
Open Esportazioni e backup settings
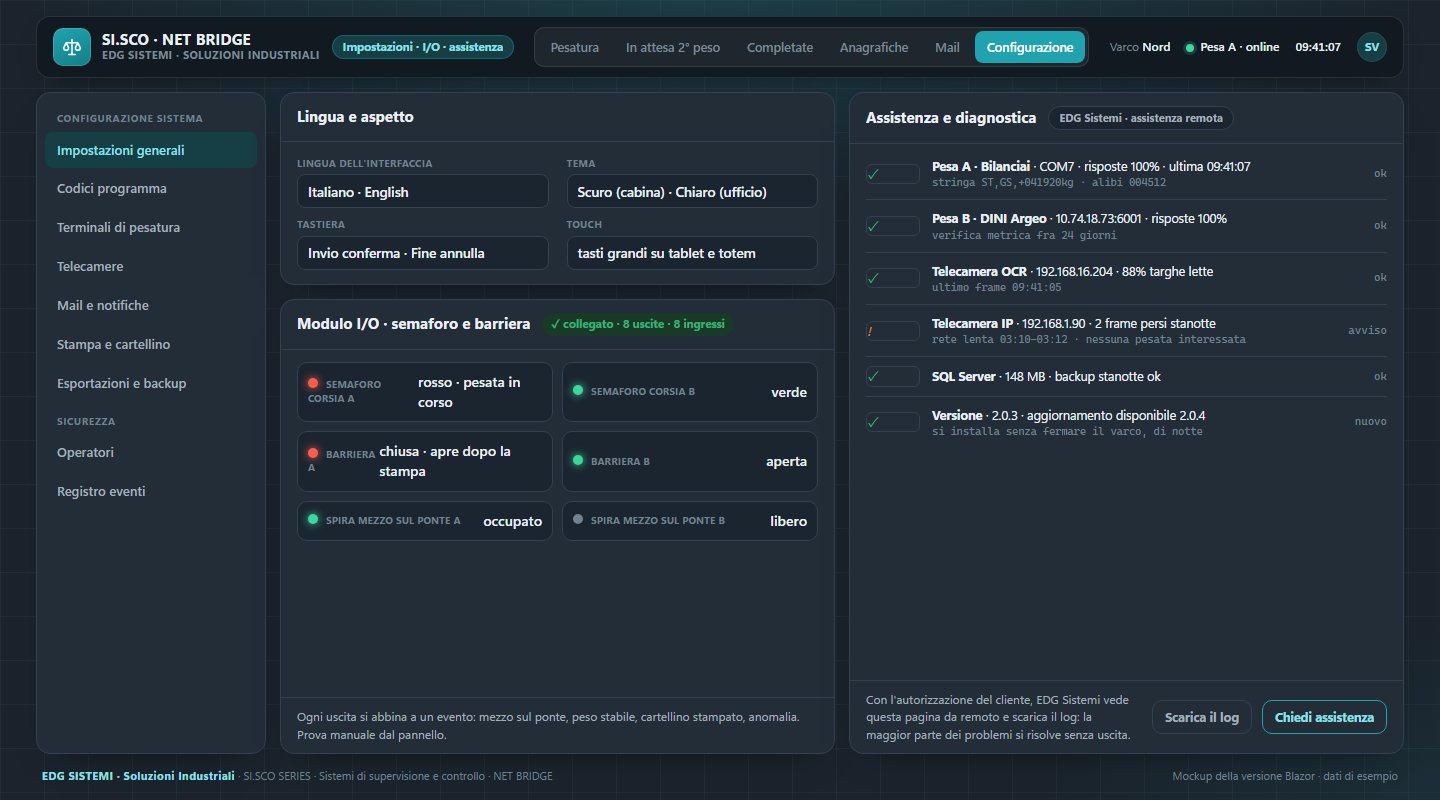point(151,384)
